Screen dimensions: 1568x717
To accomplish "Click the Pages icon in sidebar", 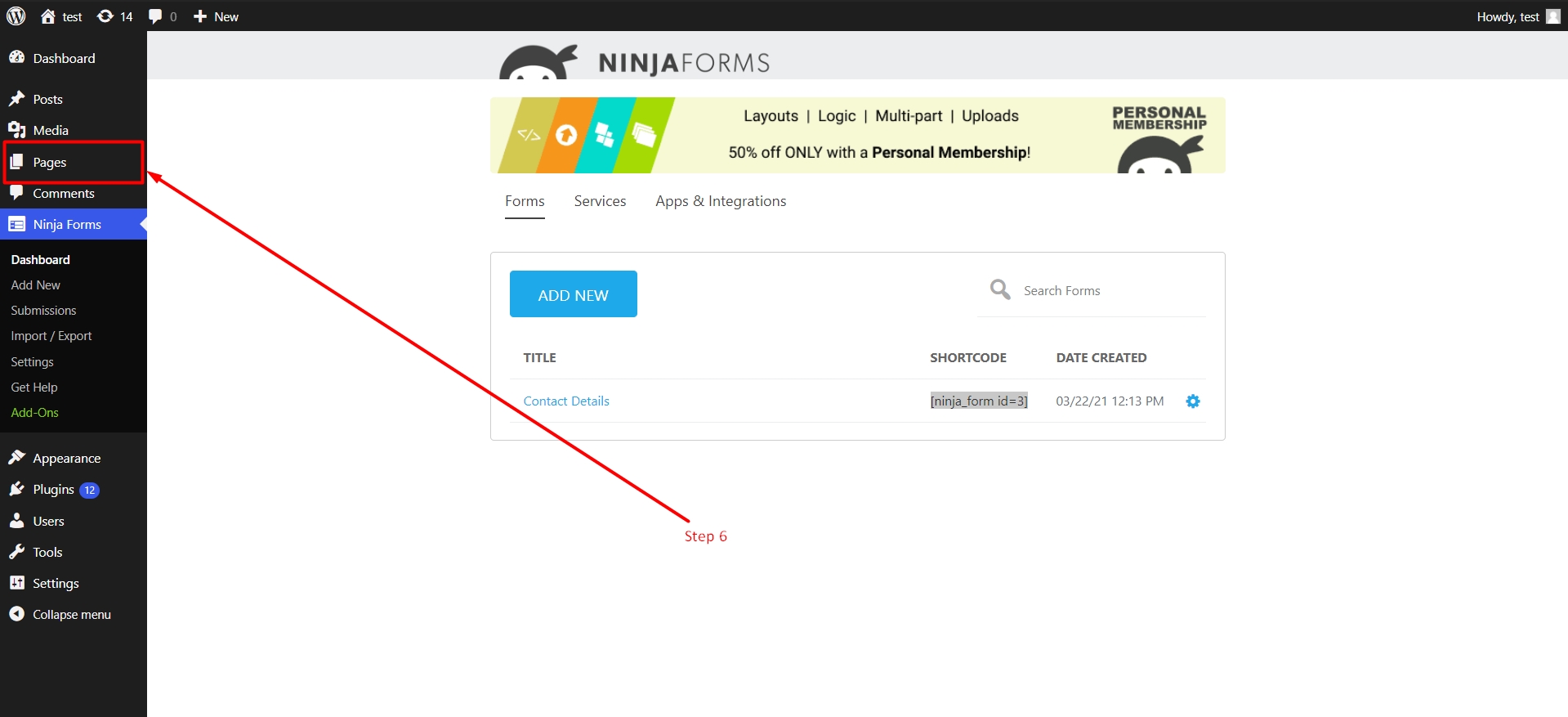I will pyautogui.click(x=16, y=162).
